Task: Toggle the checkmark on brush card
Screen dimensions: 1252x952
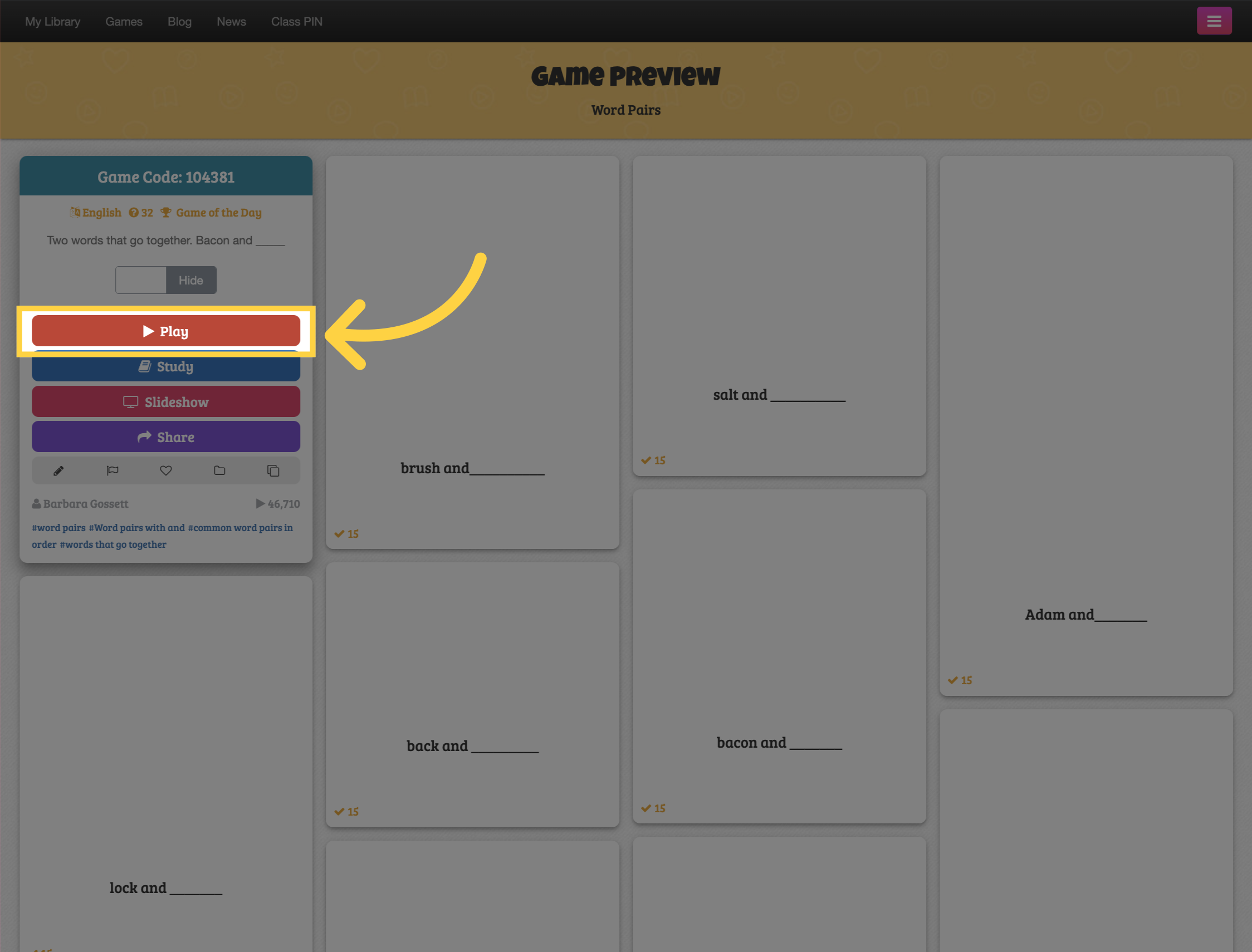Action: coord(347,533)
